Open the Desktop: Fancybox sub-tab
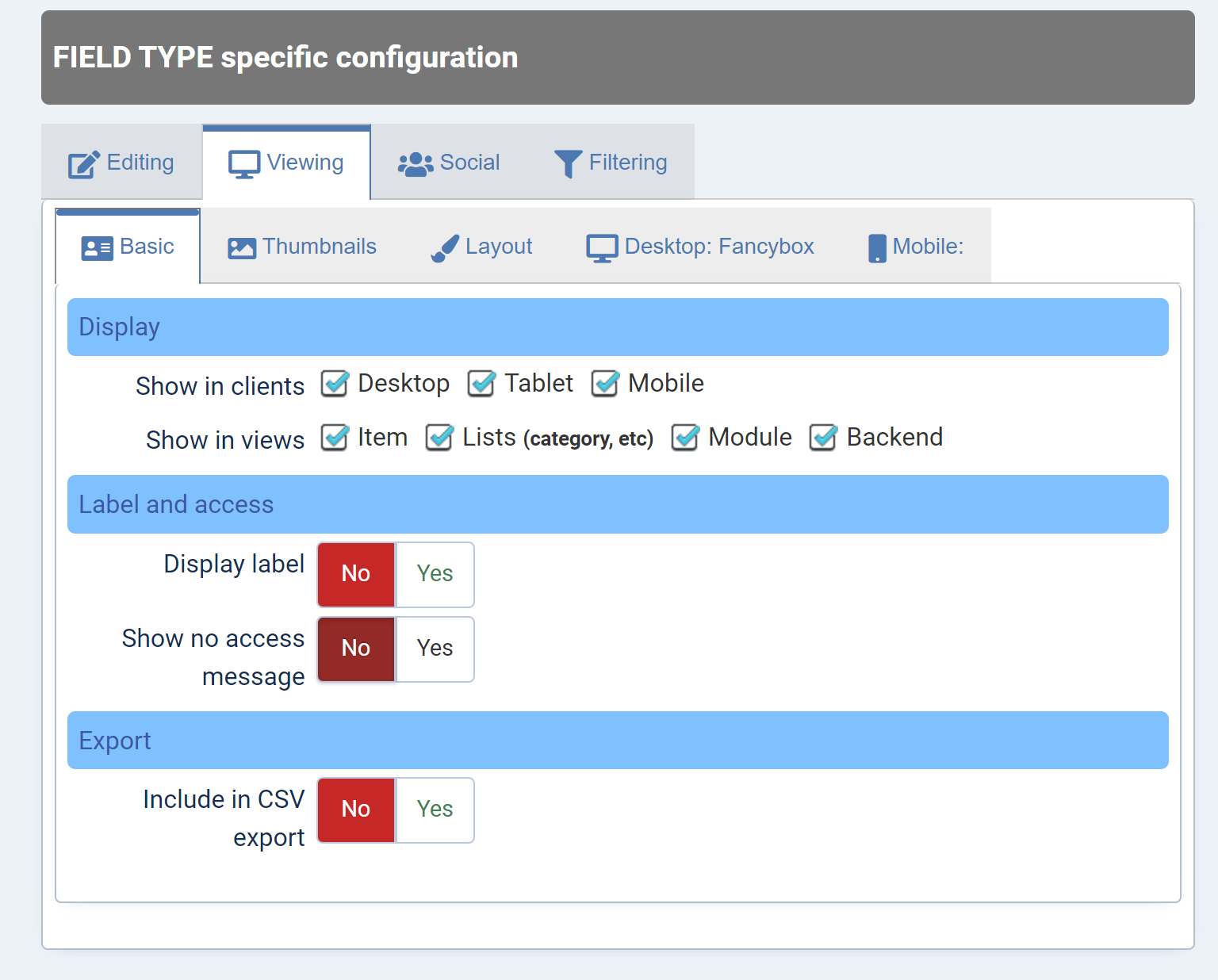This screenshot has height=980, width=1218. point(700,246)
